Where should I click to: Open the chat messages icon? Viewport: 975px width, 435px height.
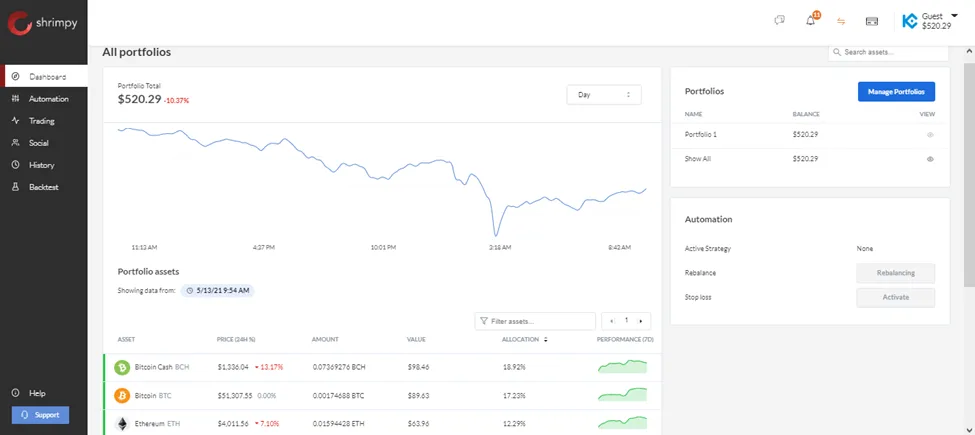click(x=779, y=21)
